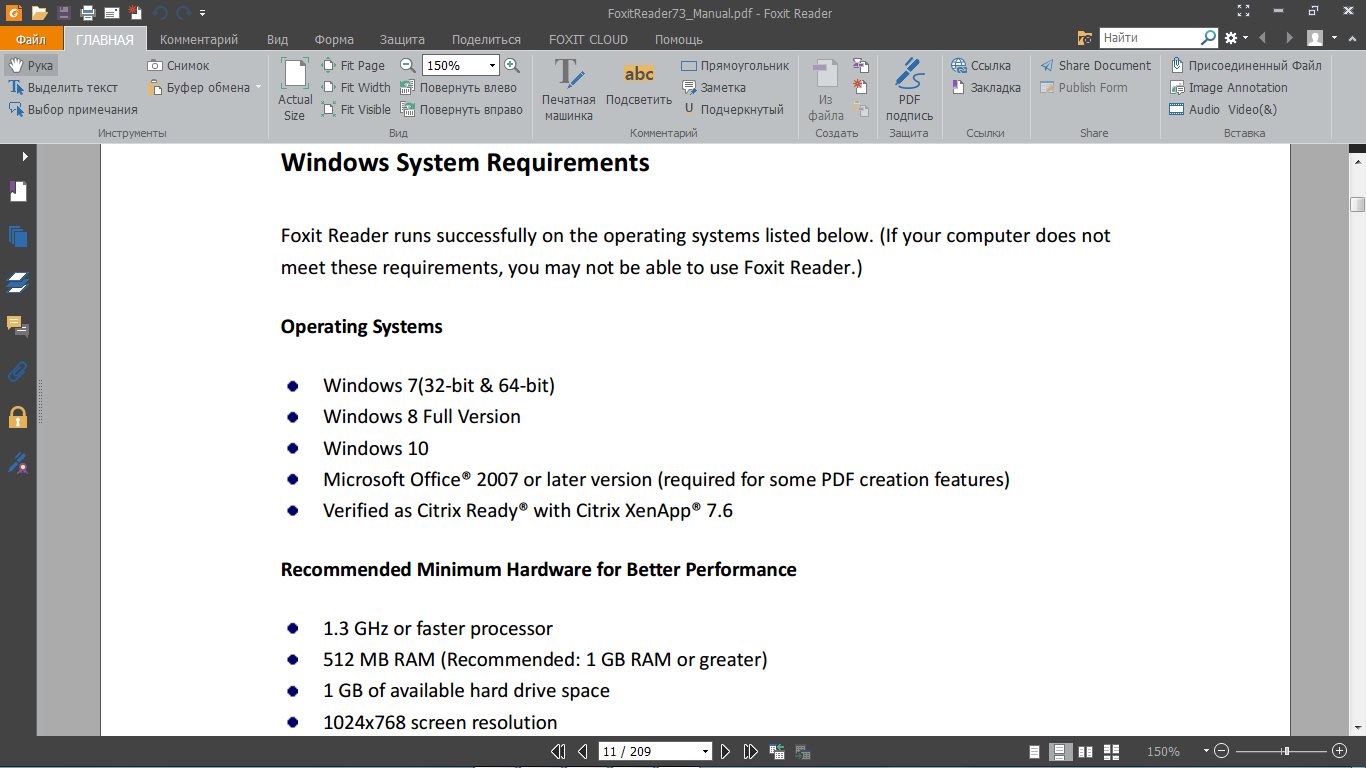
Task: Toggle the Fit Page view mode
Action: (x=353, y=65)
